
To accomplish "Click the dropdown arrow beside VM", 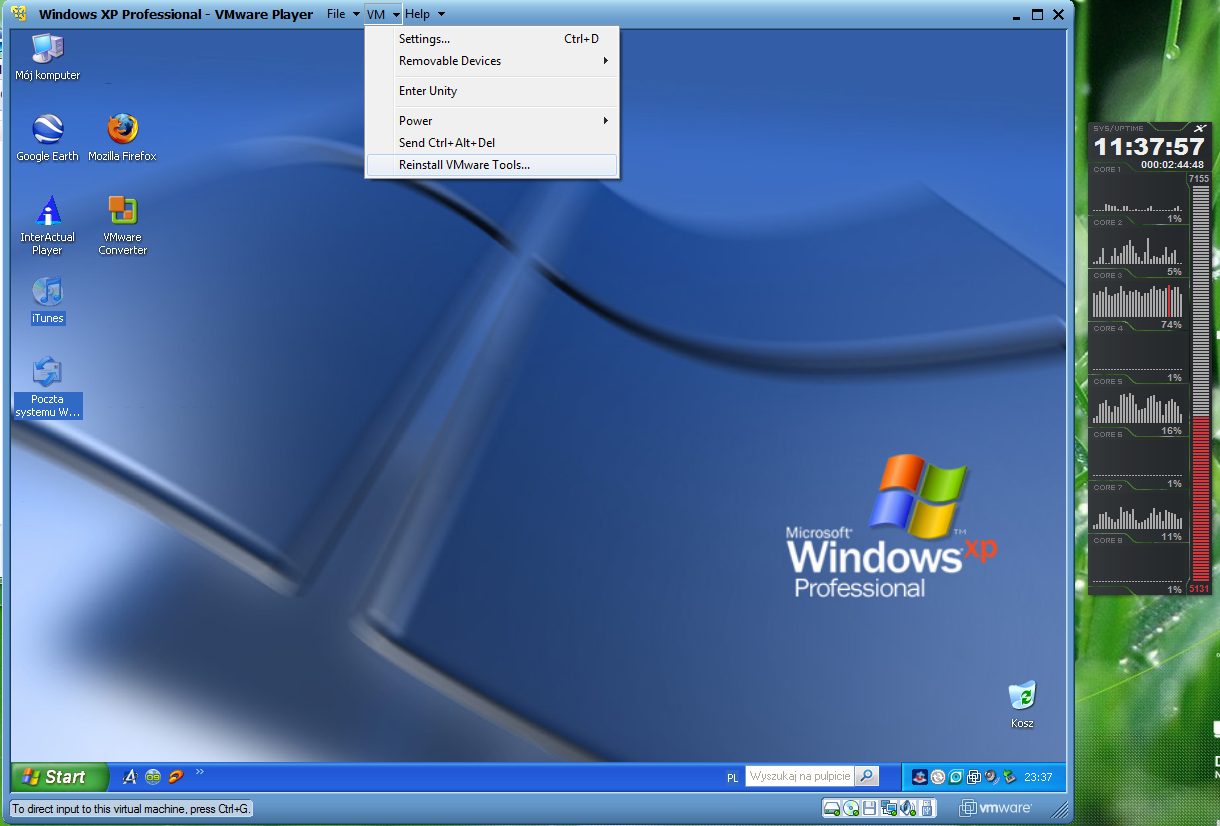I will [x=396, y=14].
